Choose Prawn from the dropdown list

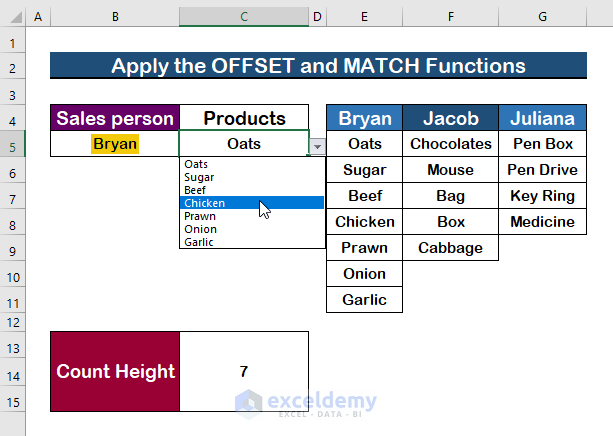(252, 215)
